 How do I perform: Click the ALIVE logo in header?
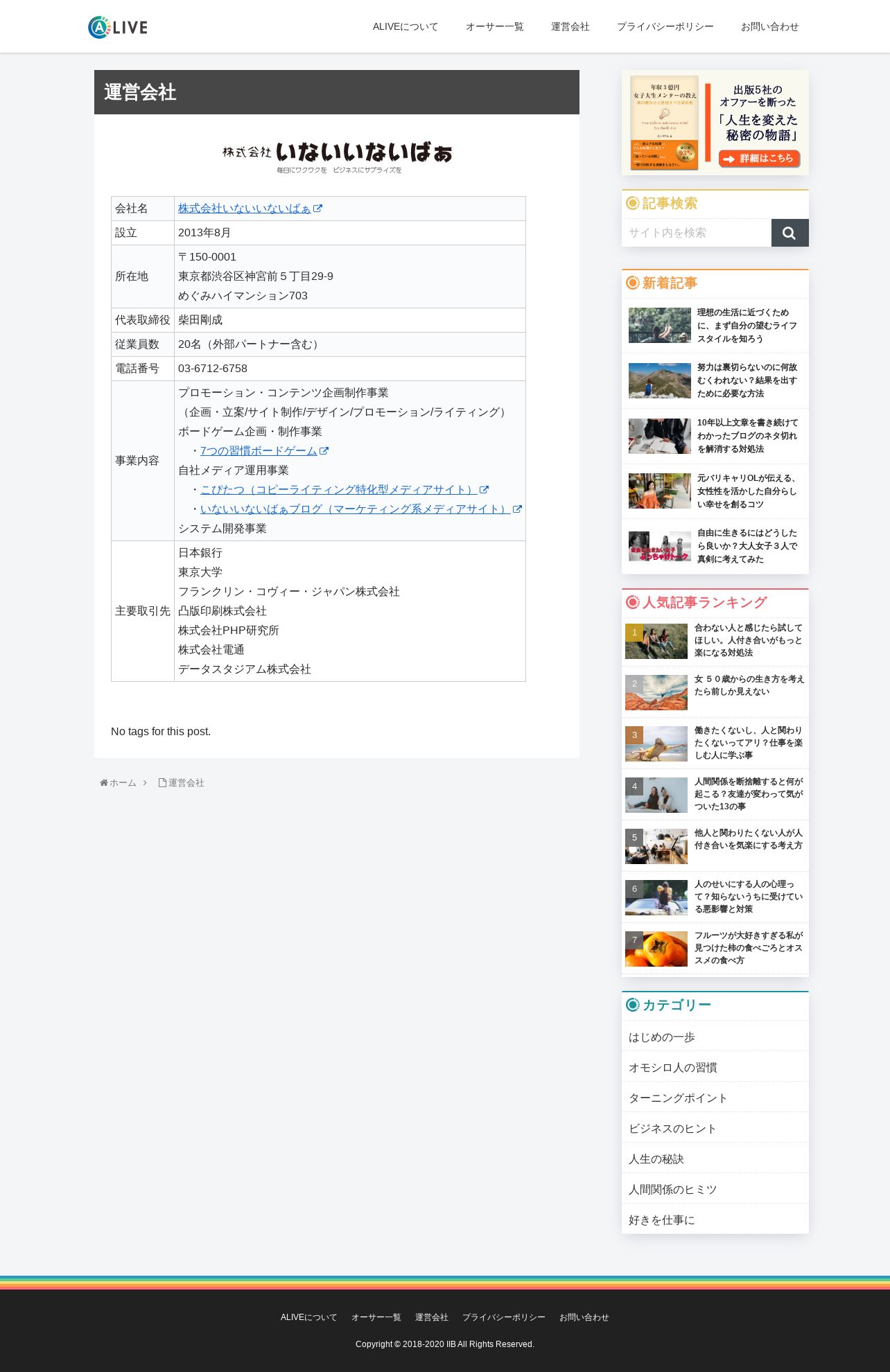tap(118, 27)
